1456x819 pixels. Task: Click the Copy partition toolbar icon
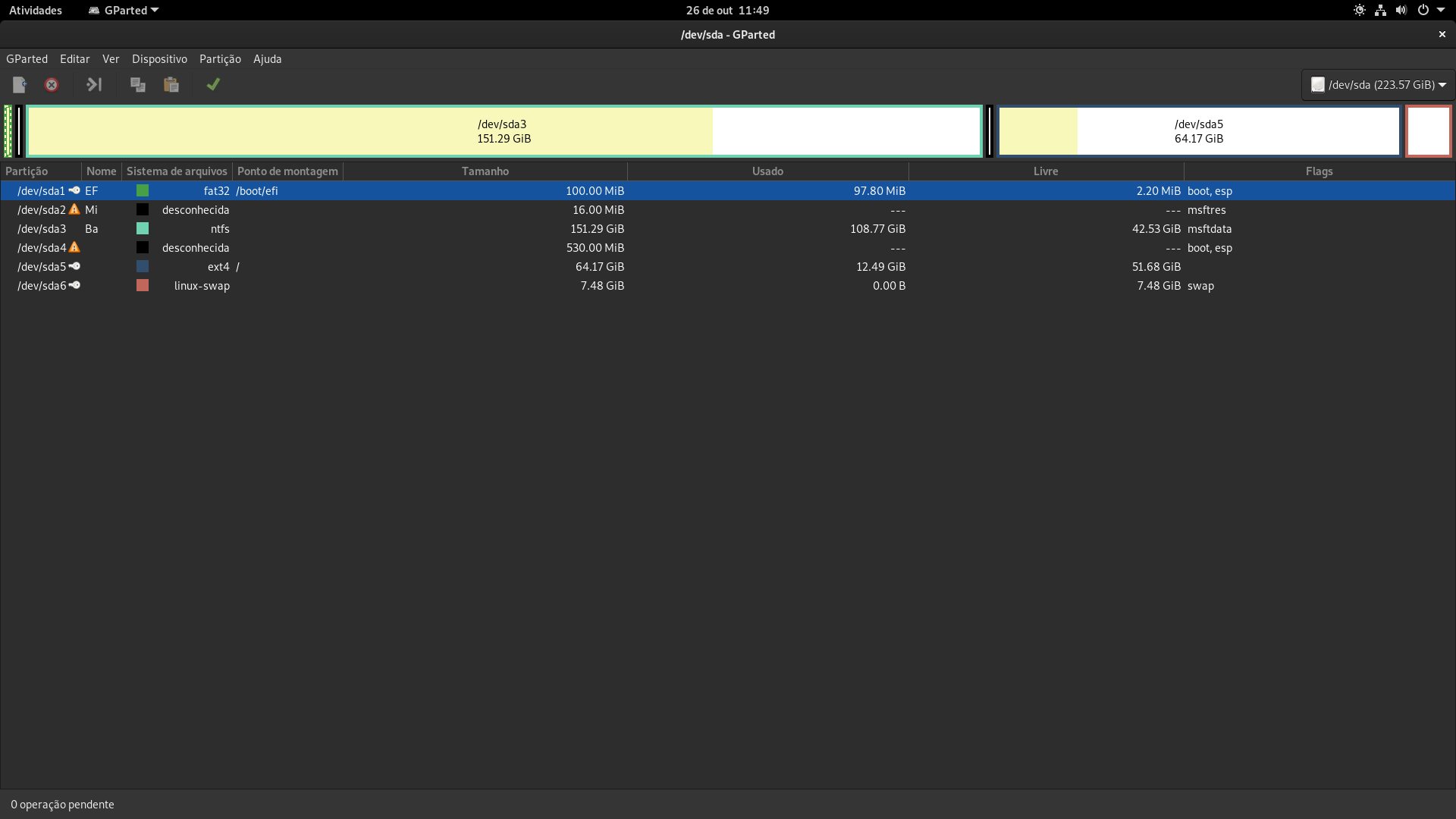(x=138, y=85)
